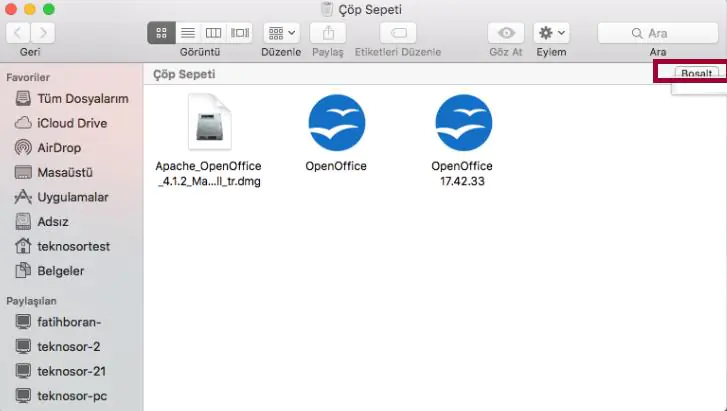727x411 pixels.
Task: Select shared computer teknosor-2
Action: [57, 347]
